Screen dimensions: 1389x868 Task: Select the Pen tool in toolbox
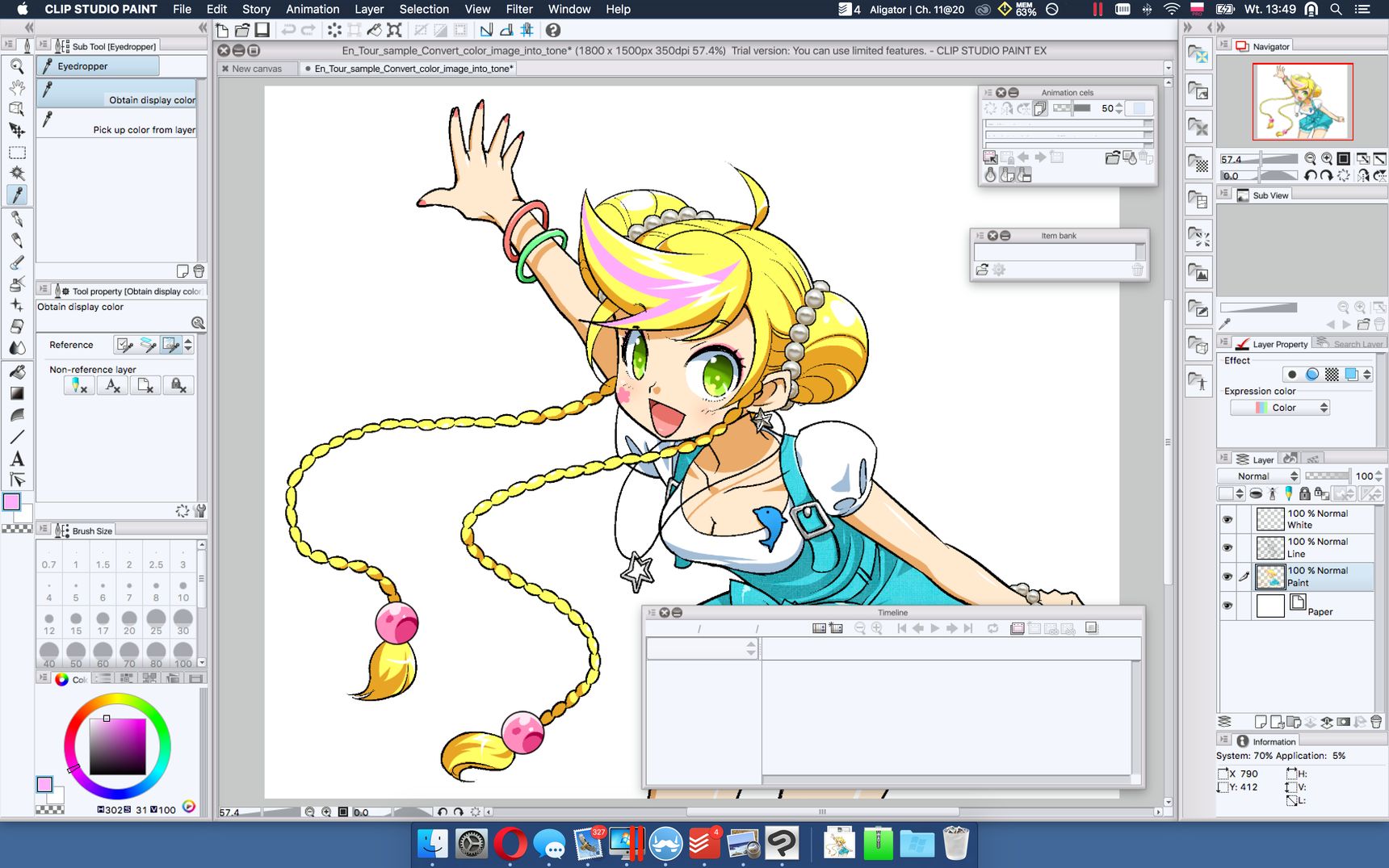(x=17, y=219)
